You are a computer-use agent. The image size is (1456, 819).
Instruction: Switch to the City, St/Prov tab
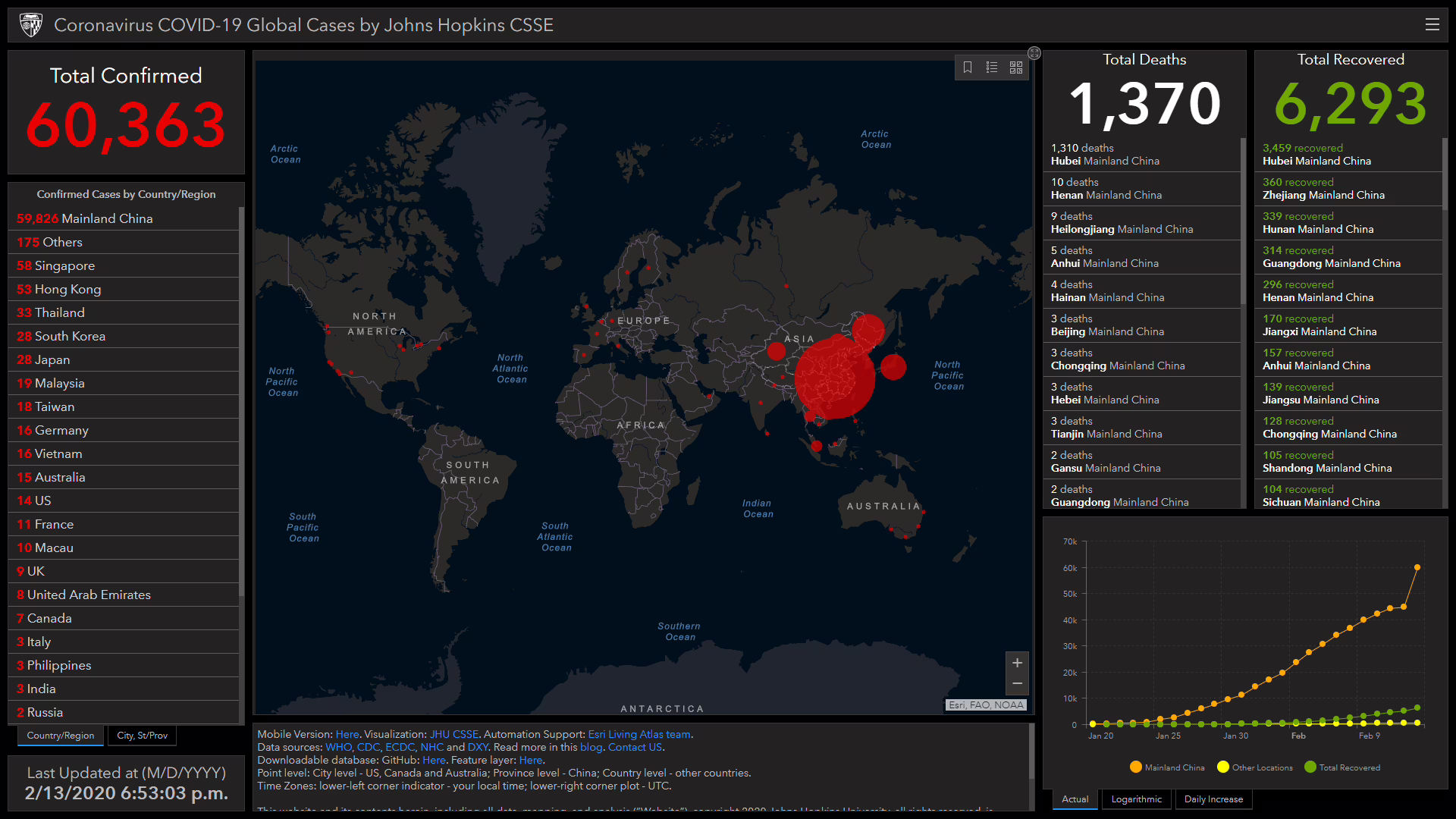click(x=142, y=736)
